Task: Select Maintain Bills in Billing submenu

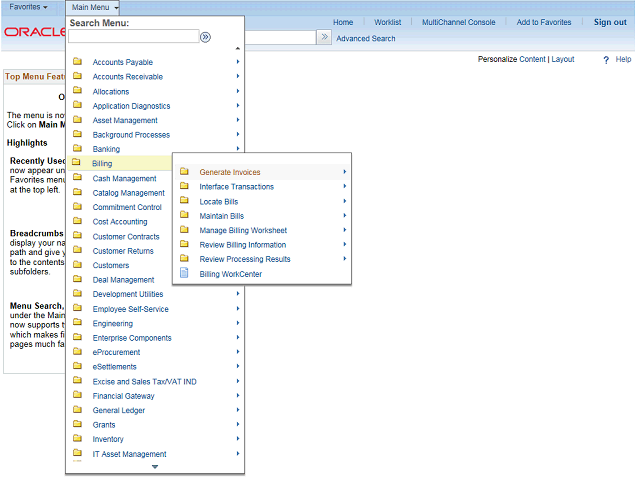Action: [222, 216]
